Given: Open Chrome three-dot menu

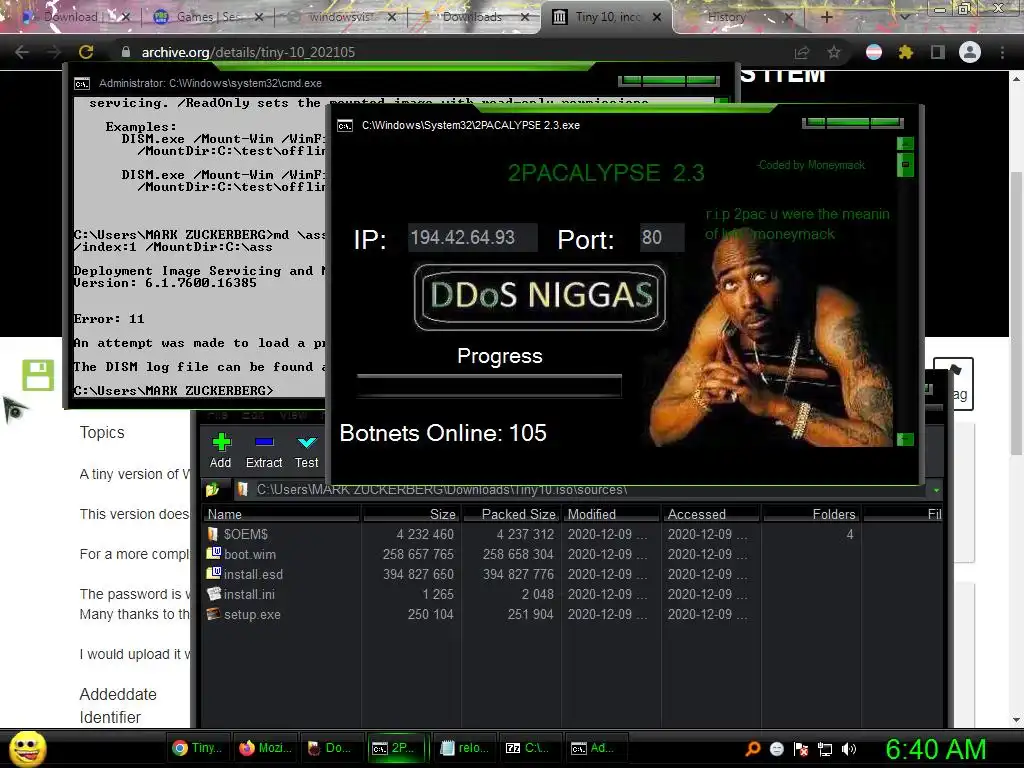Looking at the screenshot, I should (1002, 52).
